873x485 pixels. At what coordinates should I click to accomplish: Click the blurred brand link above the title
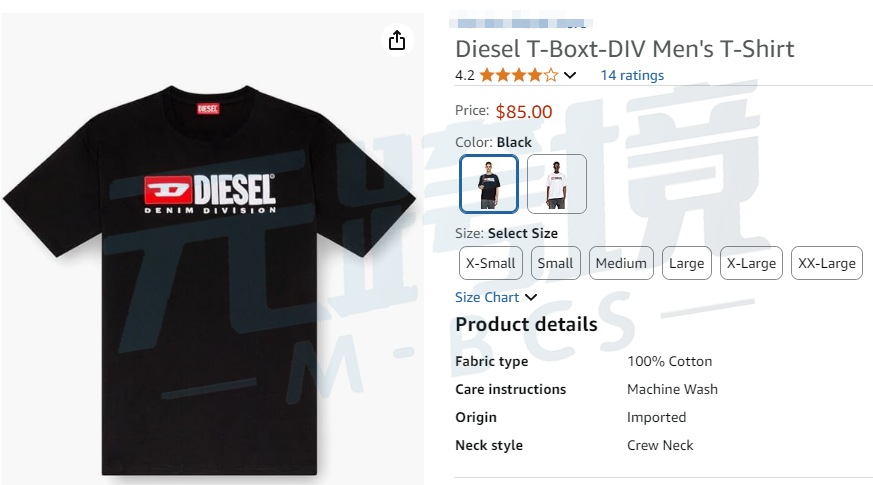(520, 20)
